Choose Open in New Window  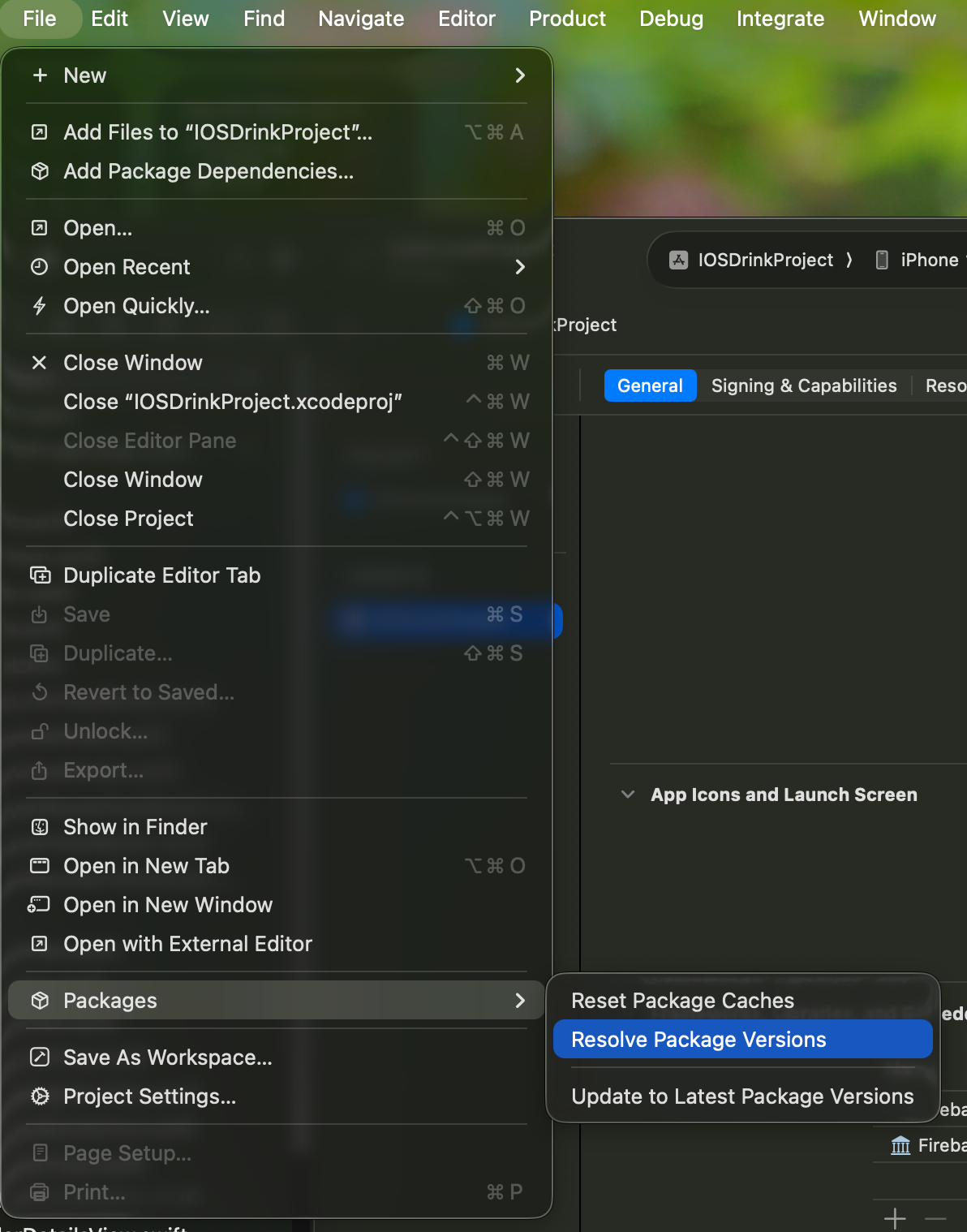point(276,905)
